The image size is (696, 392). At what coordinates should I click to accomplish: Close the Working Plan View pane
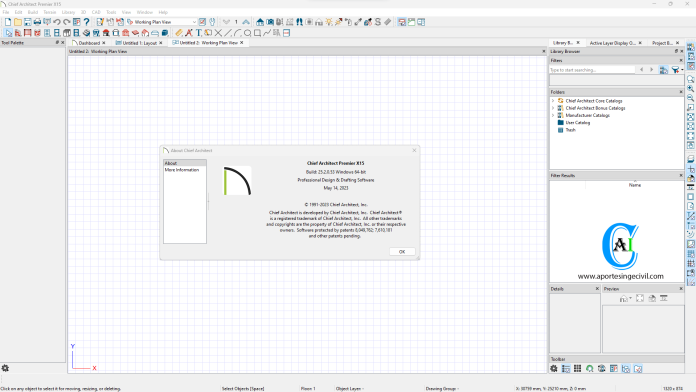pyautogui.click(x=543, y=51)
